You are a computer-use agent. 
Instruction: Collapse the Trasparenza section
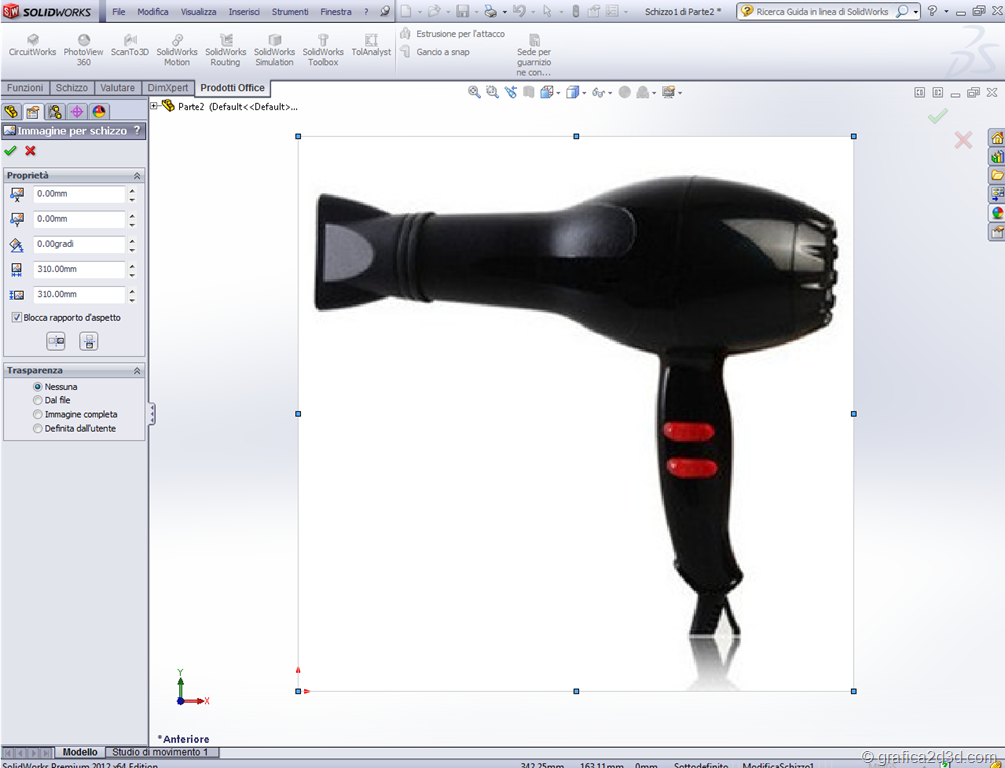(137, 370)
